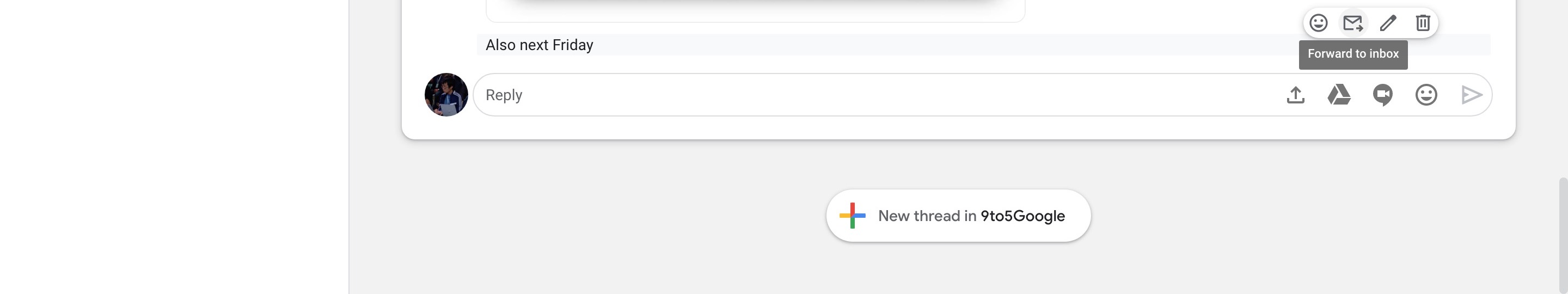Select the "Also next Friday" message
This screenshot has width=1568, height=294.
[x=540, y=45]
